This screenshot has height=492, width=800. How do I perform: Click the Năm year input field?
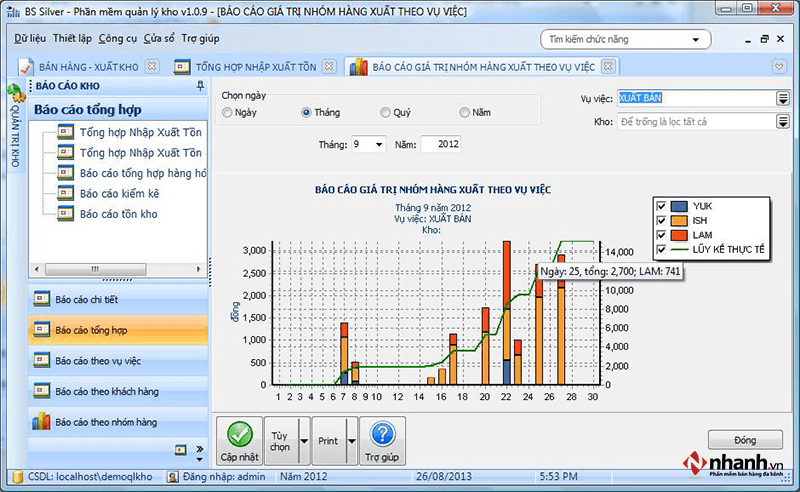click(440, 145)
